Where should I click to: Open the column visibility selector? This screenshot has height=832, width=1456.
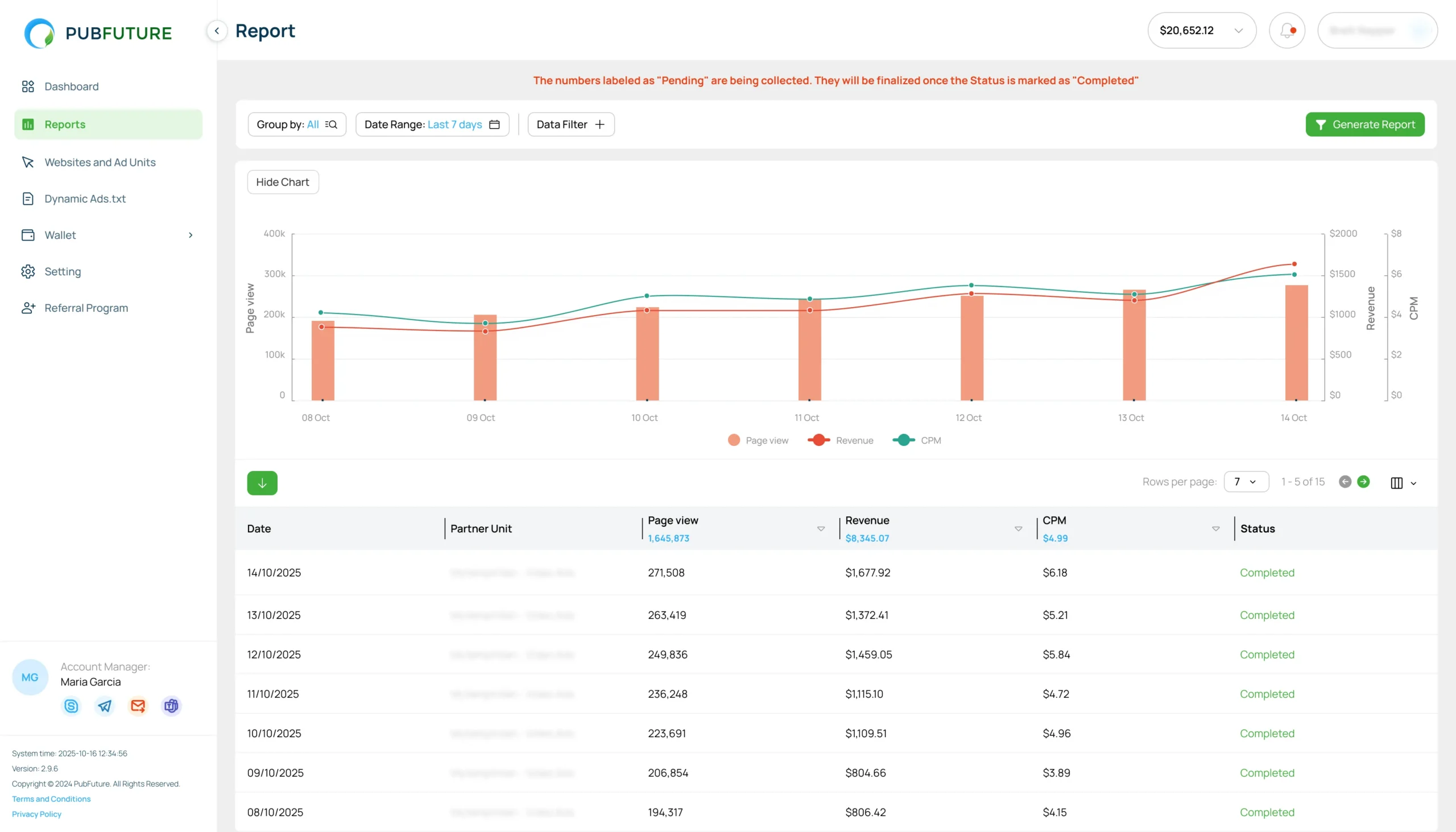tap(1403, 483)
